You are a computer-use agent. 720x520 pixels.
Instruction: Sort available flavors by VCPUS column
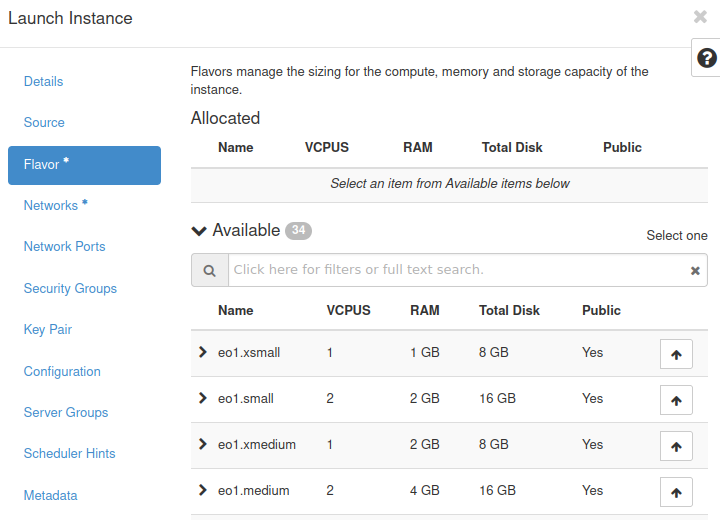click(x=348, y=310)
